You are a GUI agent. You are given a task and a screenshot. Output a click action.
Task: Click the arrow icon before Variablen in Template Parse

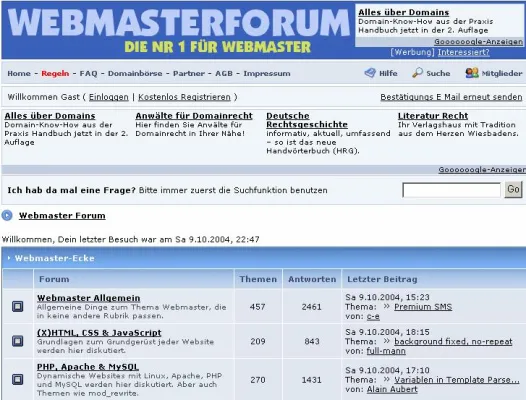point(386,379)
